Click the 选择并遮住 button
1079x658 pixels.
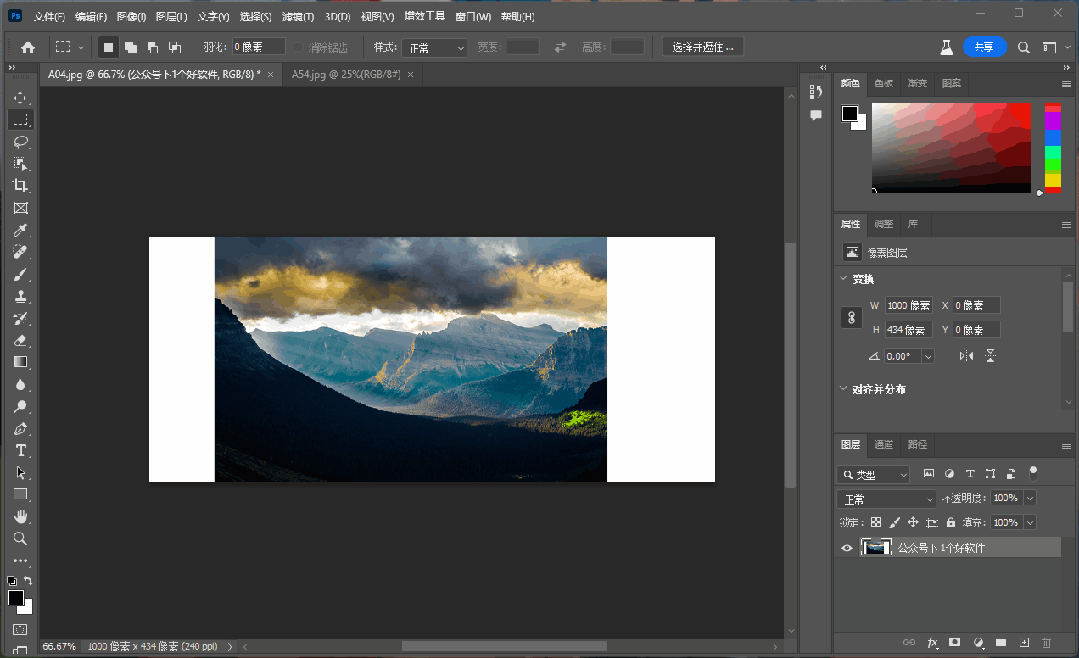click(x=702, y=47)
